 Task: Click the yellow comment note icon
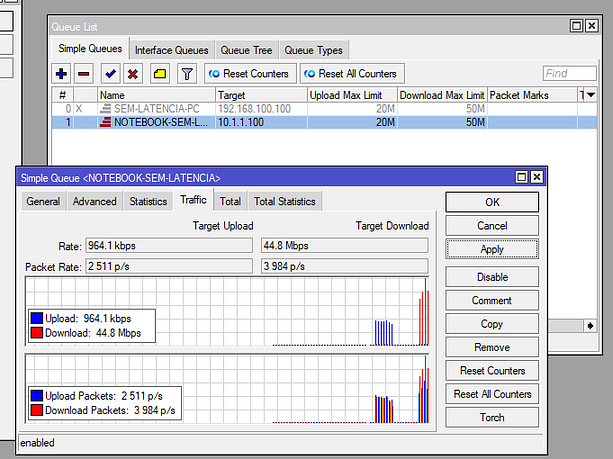[159, 74]
